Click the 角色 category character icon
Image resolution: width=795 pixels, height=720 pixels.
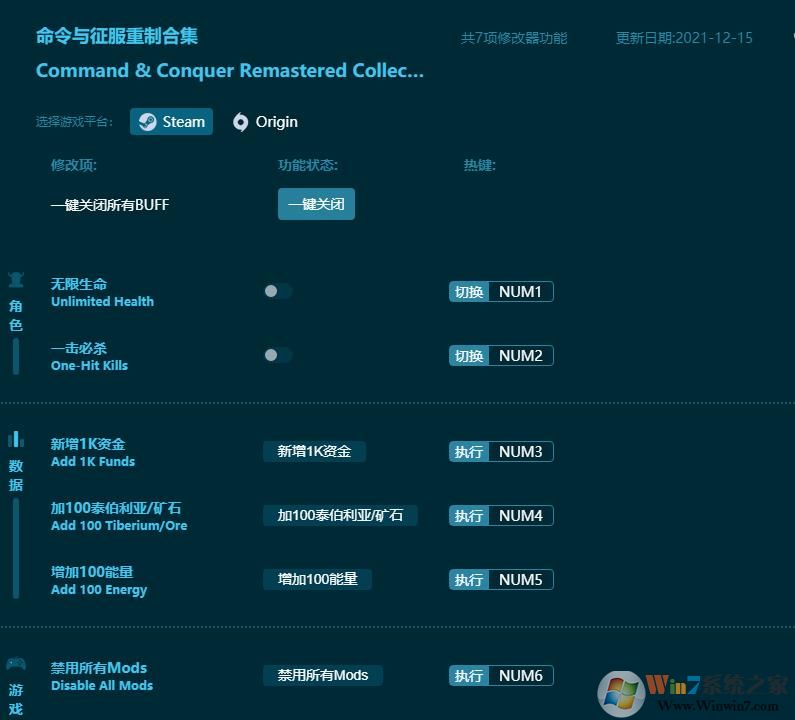tap(16, 279)
